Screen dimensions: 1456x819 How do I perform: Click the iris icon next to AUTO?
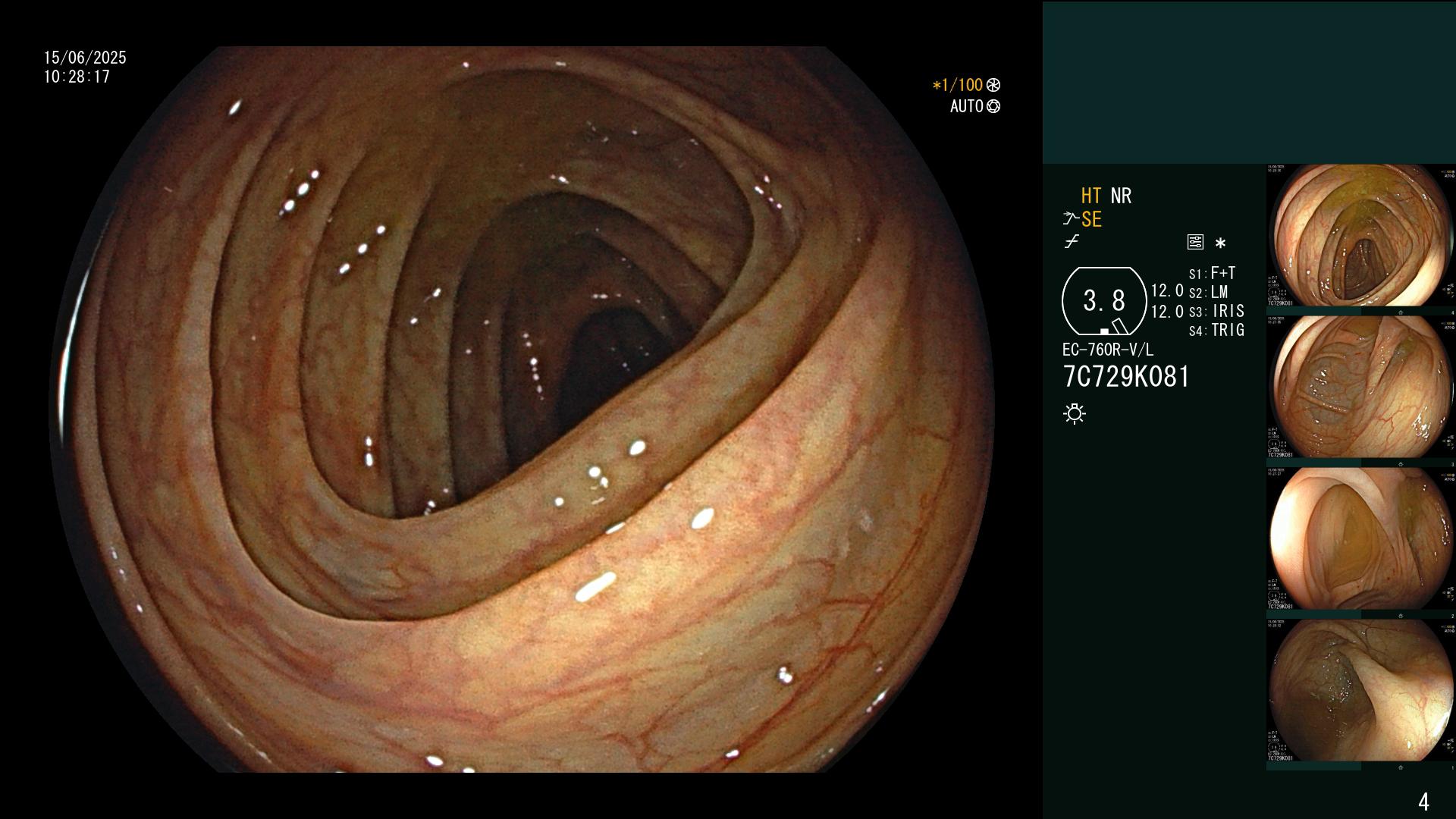click(993, 106)
